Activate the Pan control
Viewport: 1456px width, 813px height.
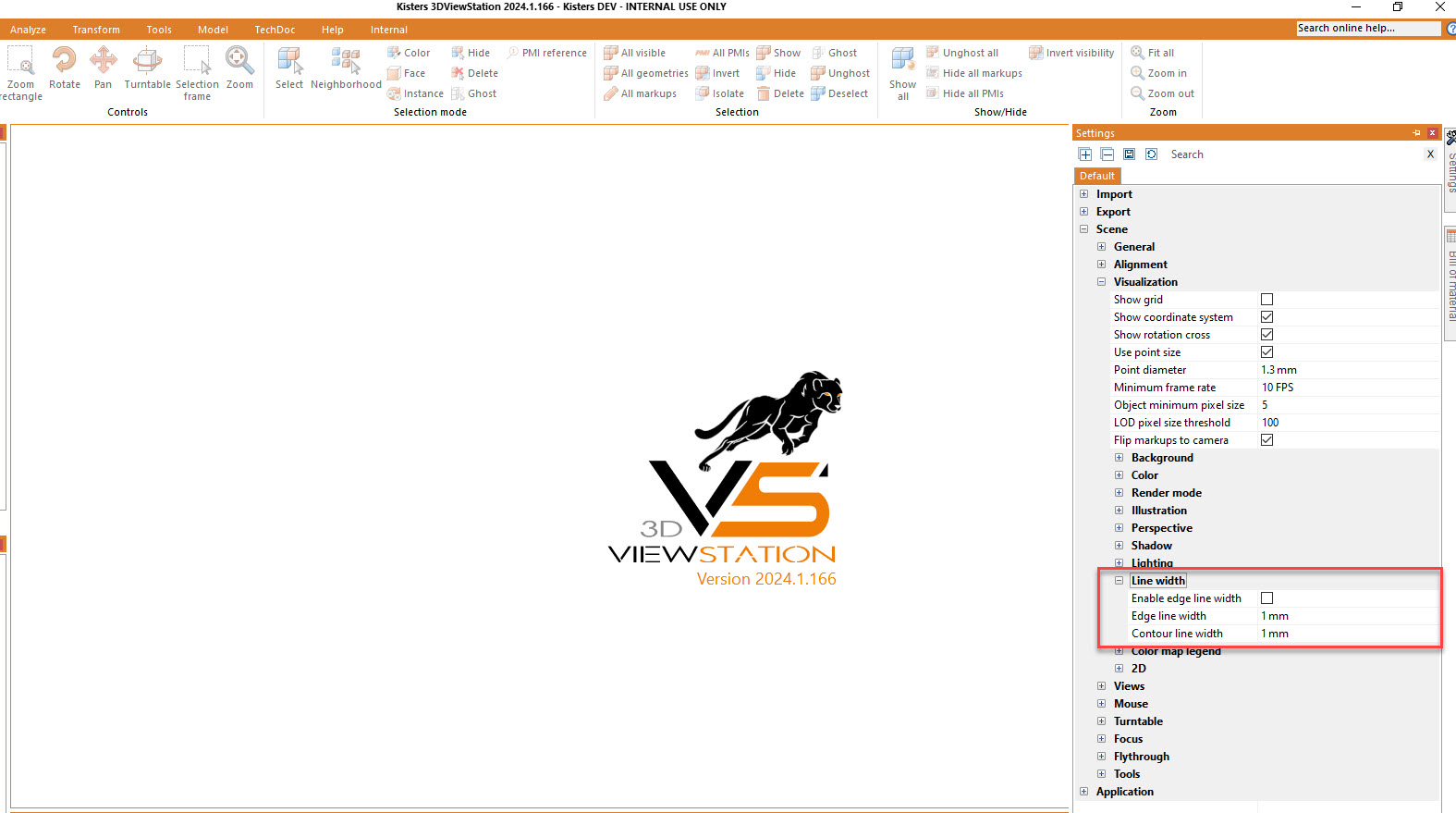pyautogui.click(x=103, y=68)
